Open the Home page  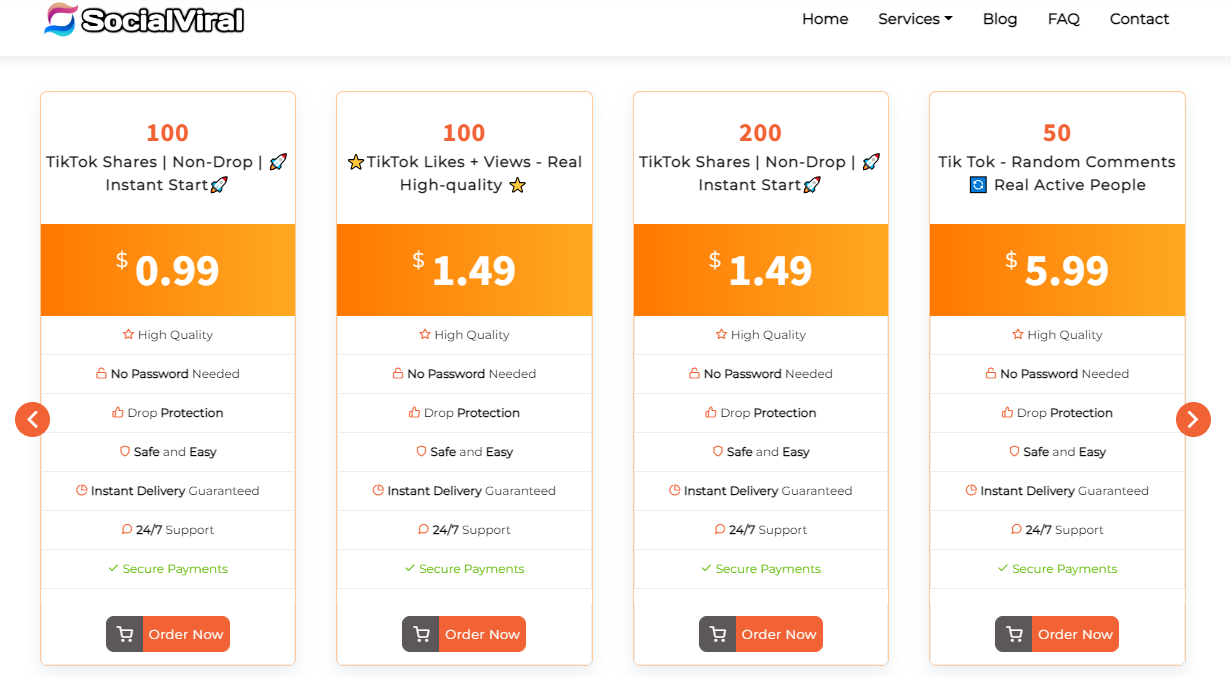click(x=825, y=19)
